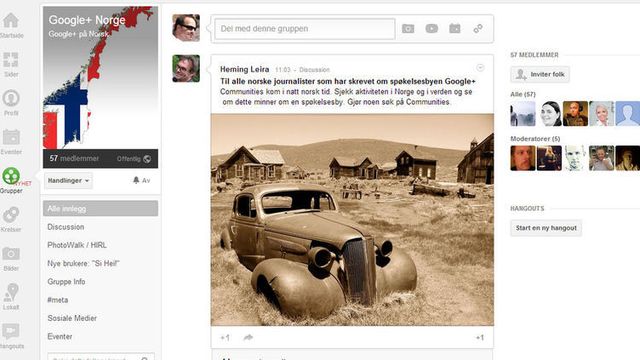The image size is (640, 360).
Task: Open the Bilder photos icon
Action: (x=11, y=254)
